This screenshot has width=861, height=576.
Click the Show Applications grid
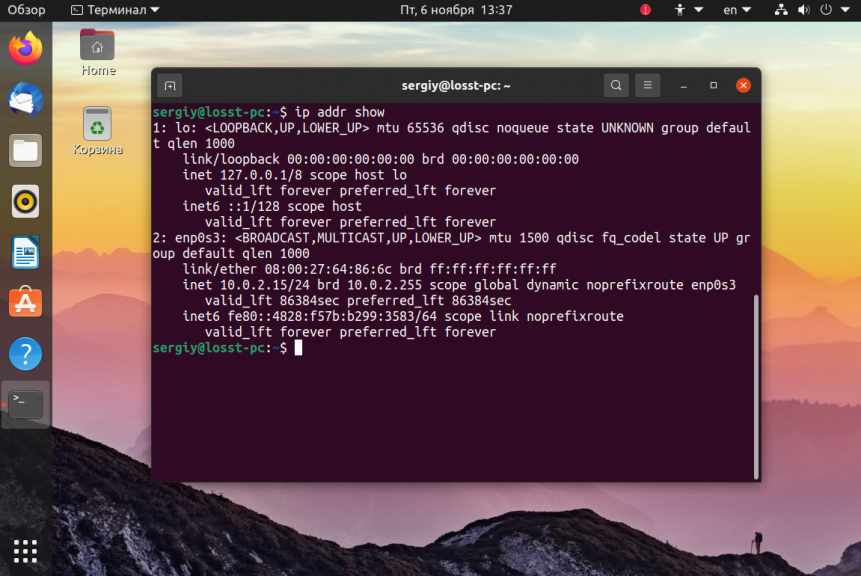(x=23, y=551)
